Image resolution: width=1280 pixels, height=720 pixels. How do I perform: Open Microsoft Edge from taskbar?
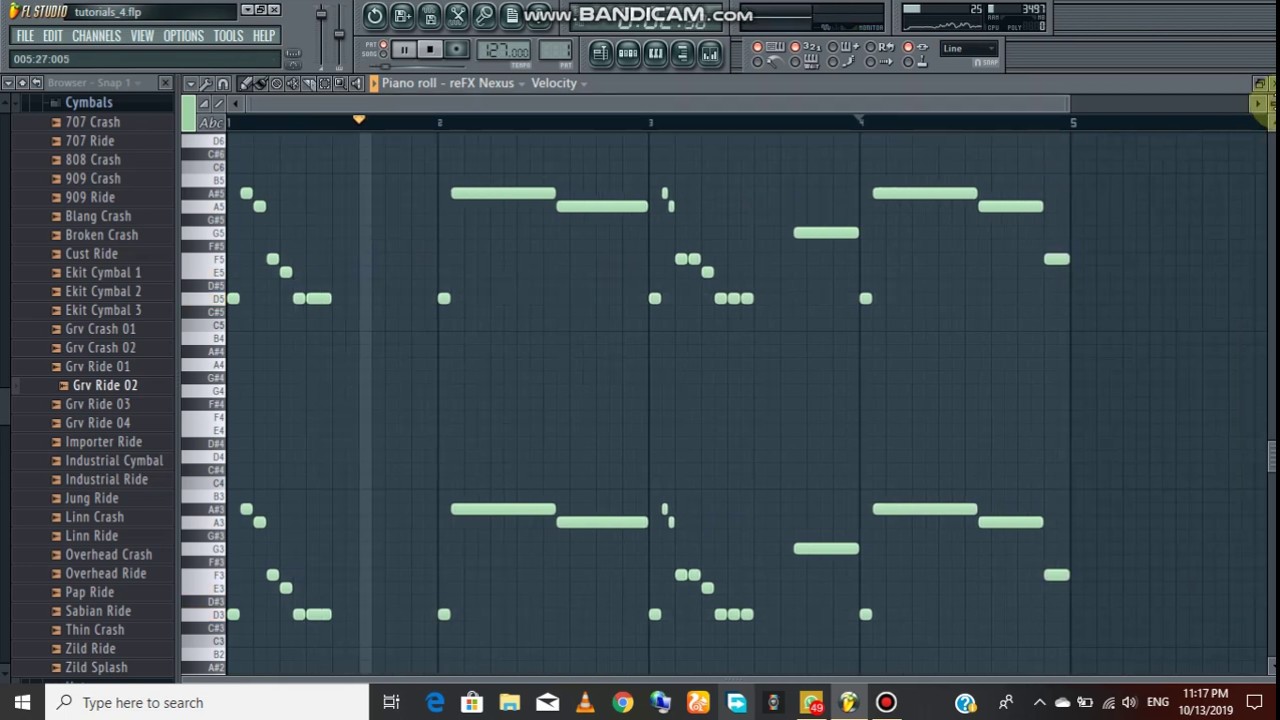click(x=435, y=702)
